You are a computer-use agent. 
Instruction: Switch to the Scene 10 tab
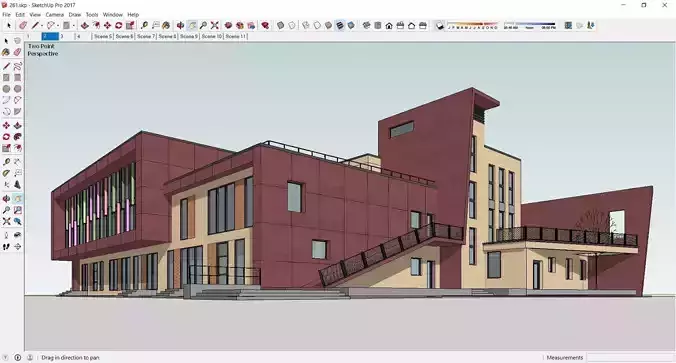click(212, 37)
